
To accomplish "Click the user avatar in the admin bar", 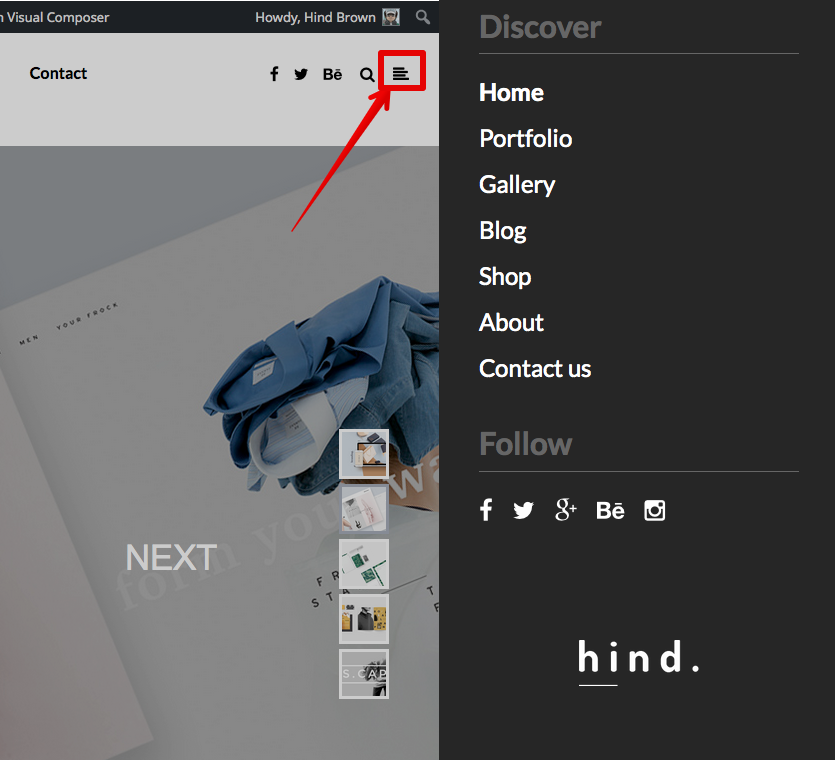I will coord(391,17).
